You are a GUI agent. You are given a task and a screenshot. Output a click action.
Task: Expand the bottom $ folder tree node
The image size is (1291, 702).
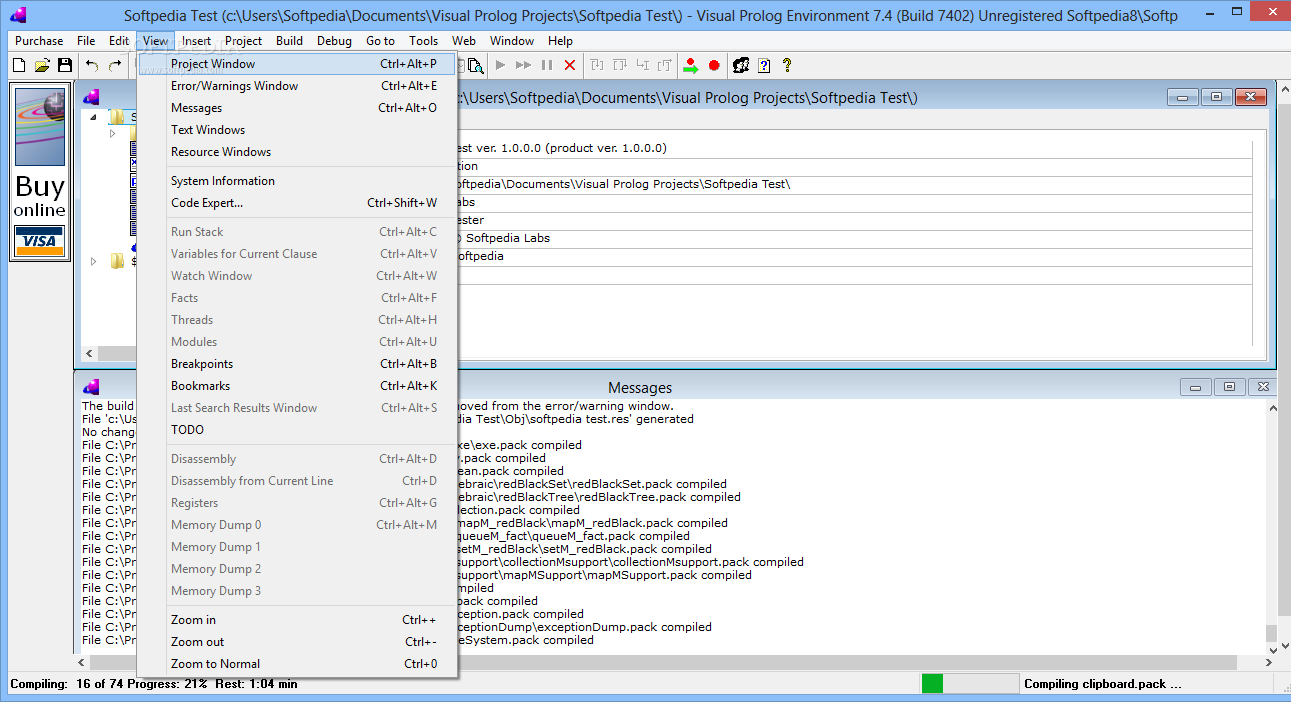94,261
